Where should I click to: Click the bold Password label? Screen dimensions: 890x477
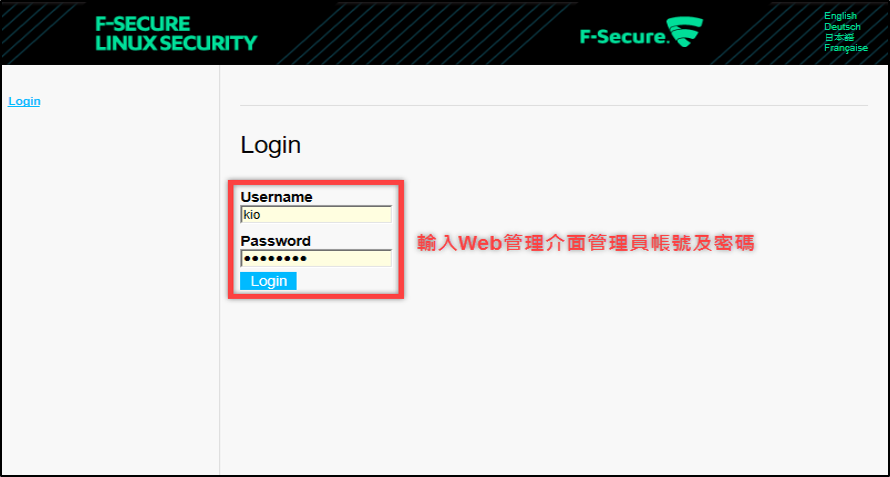point(275,241)
